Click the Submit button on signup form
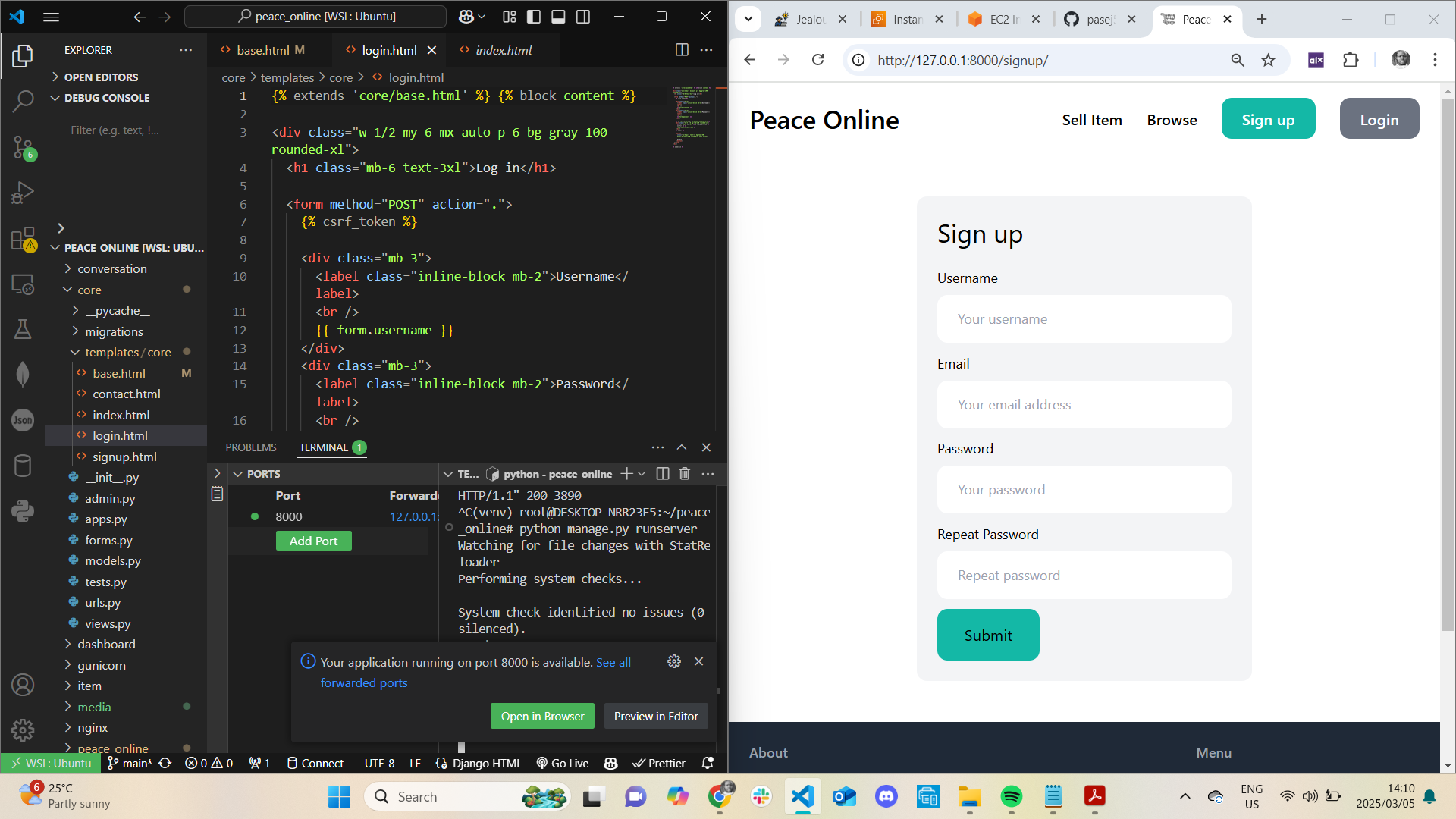This screenshot has width=1456, height=819. [x=988, y=635]
